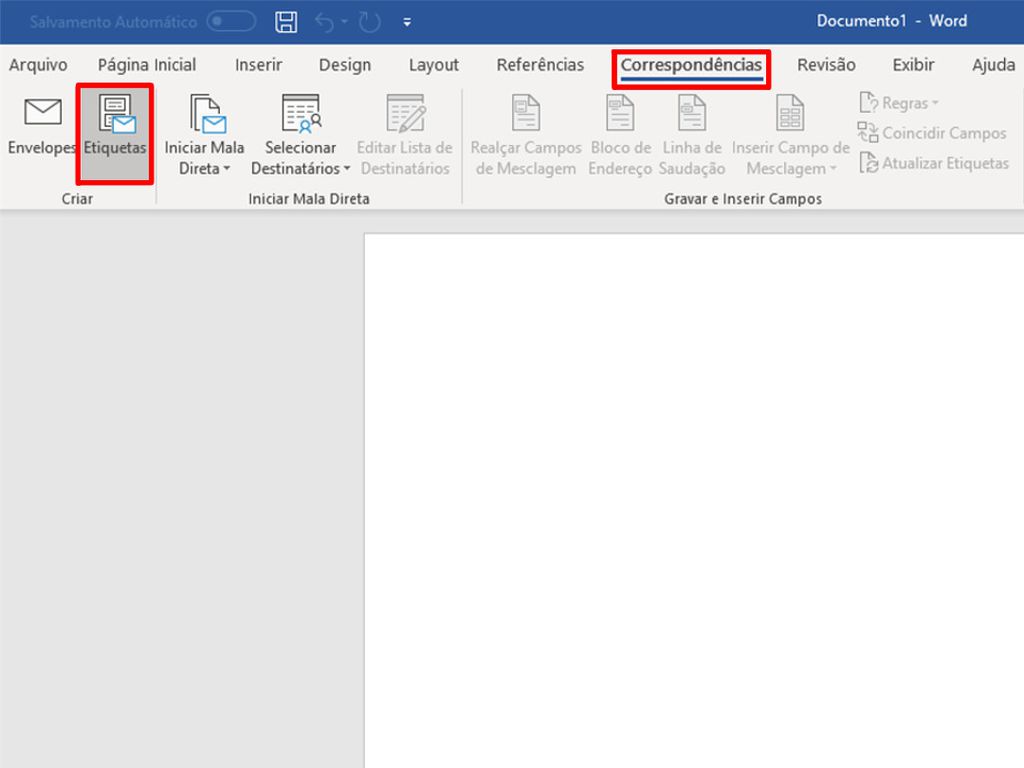Click the Envelopes icon
Screen dimensions: 1024x768
[x=42, y=112]
